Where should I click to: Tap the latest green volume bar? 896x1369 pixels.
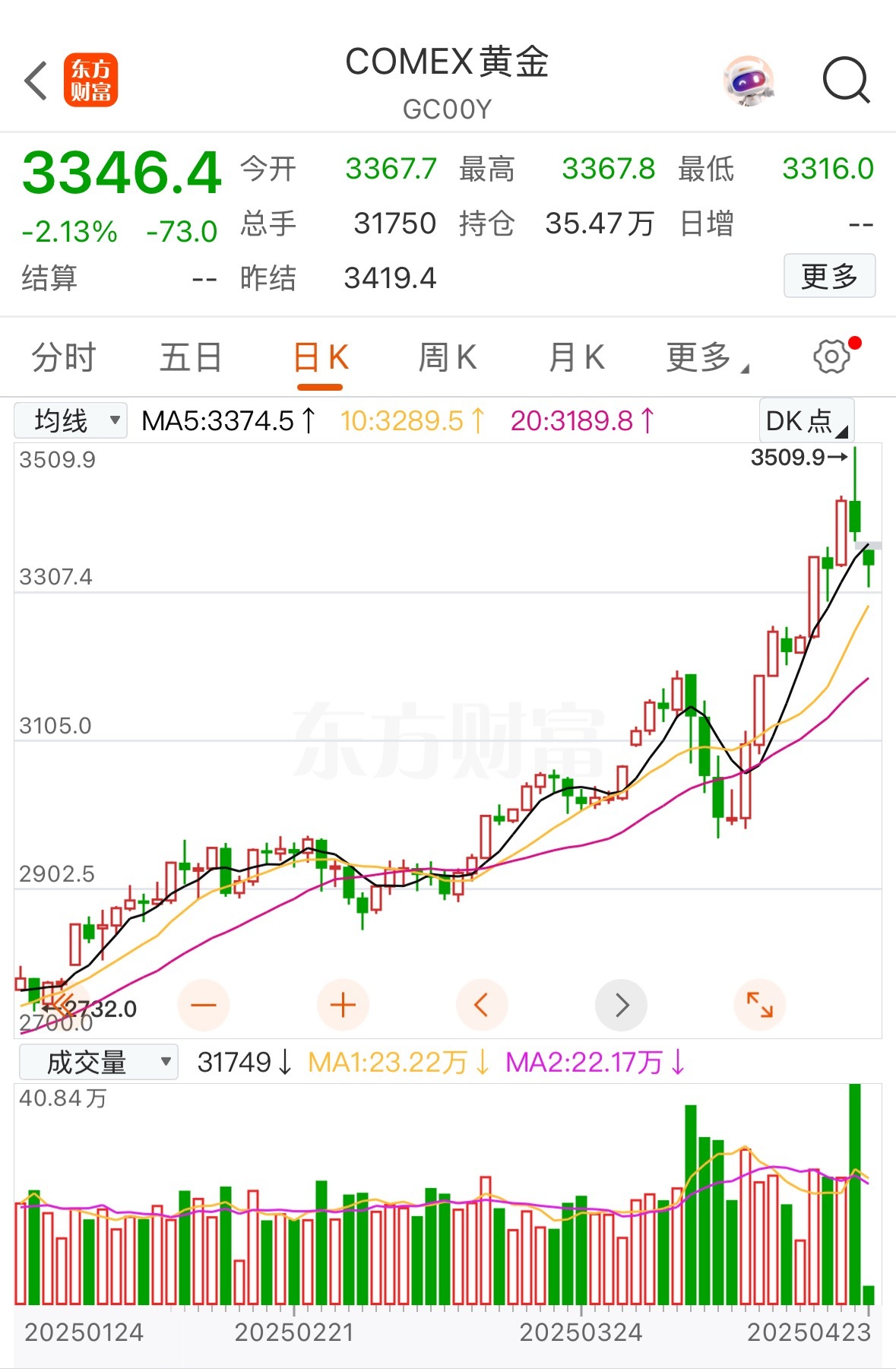[869, 1295]
